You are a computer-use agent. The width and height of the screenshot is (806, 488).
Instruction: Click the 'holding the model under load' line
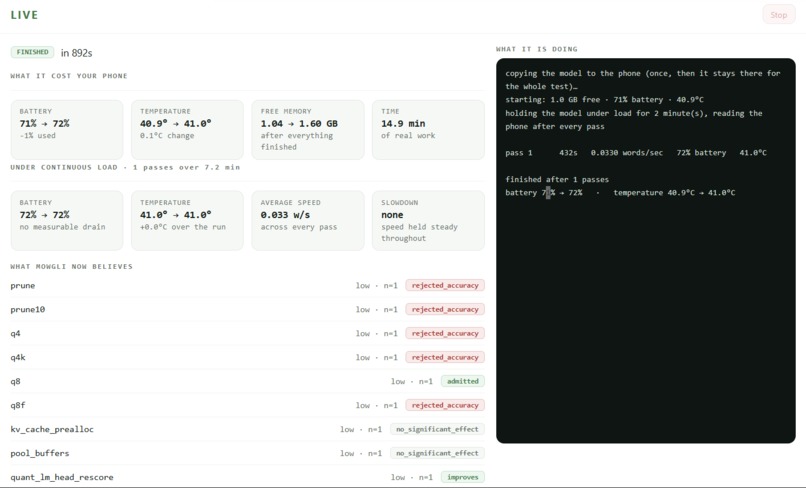[634, 120]
